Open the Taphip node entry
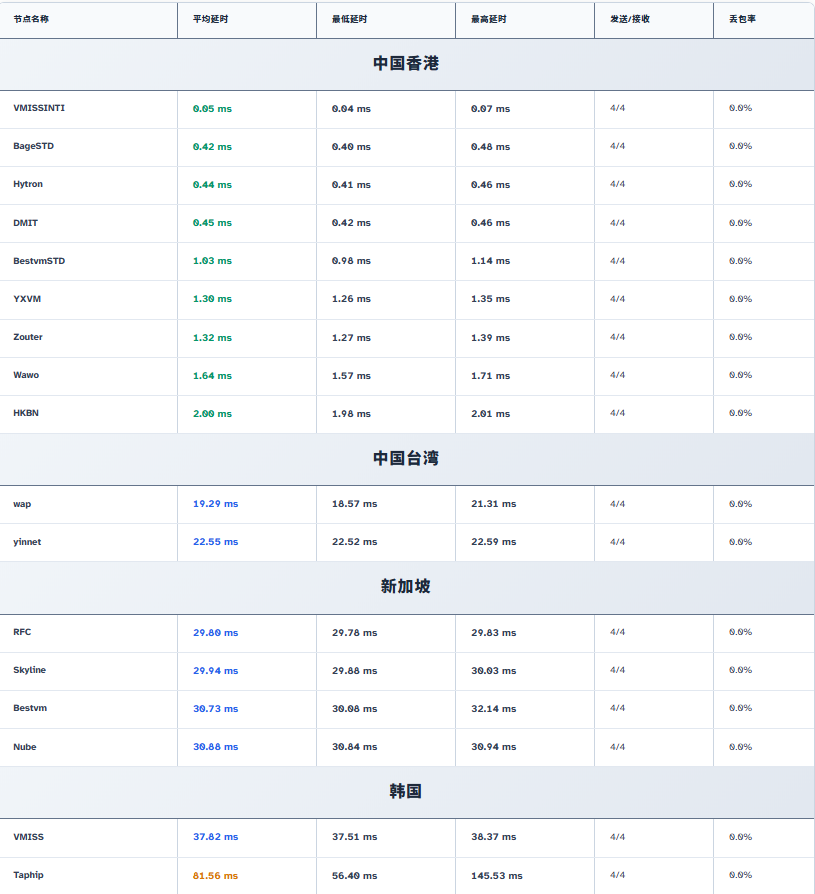Screen dimensions: 815x894 [28, 875]
